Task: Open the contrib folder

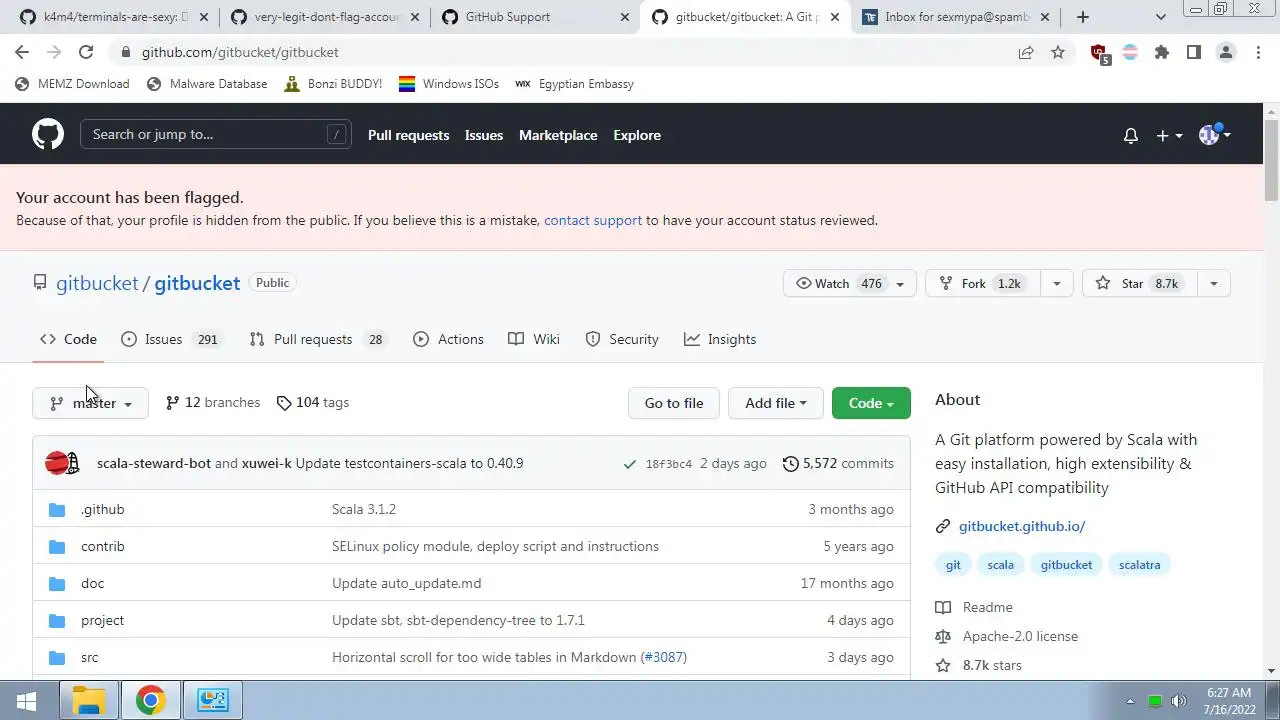Action: pos(103,546)
